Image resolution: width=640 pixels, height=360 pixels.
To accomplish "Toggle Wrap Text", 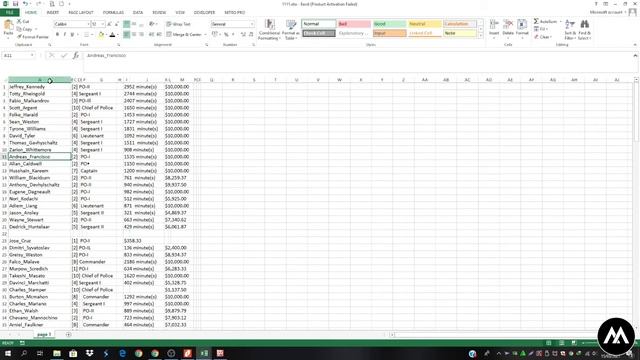I will [x=178, y=24].
